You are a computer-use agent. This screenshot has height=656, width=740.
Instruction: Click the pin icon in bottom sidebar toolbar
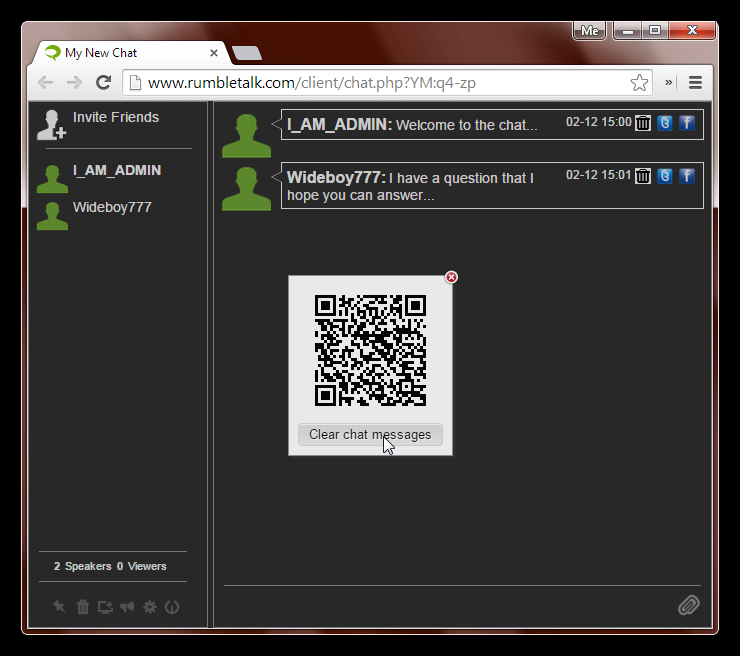tap(59, 607)
